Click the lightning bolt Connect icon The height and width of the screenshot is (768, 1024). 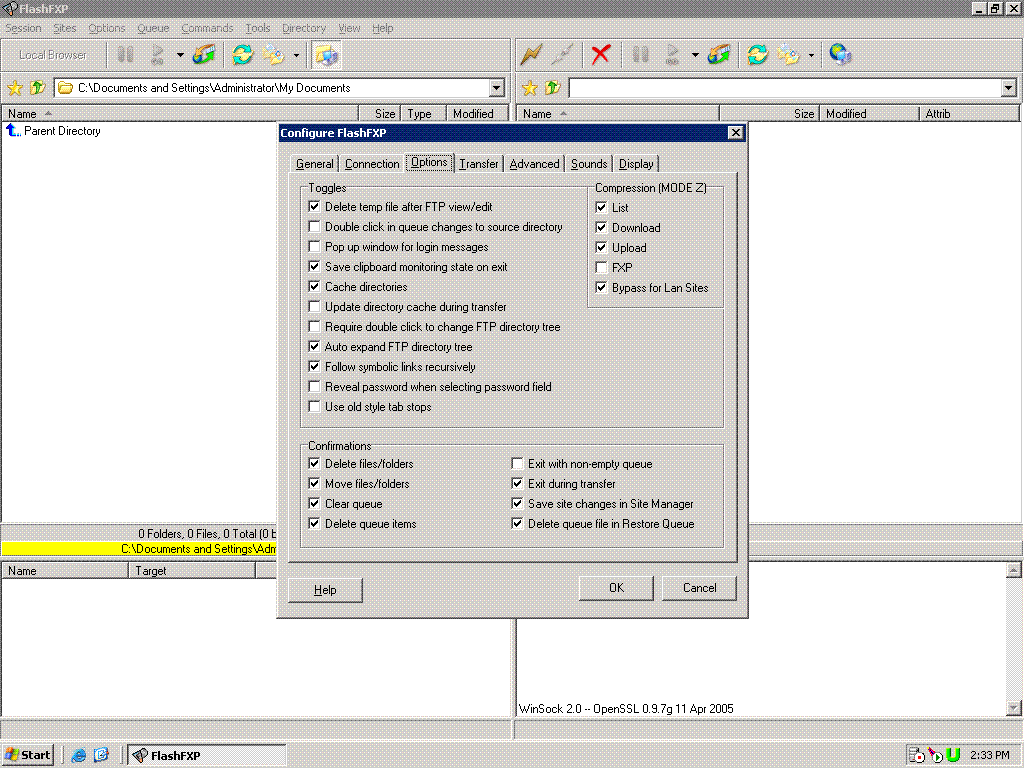tap(531, 55)
